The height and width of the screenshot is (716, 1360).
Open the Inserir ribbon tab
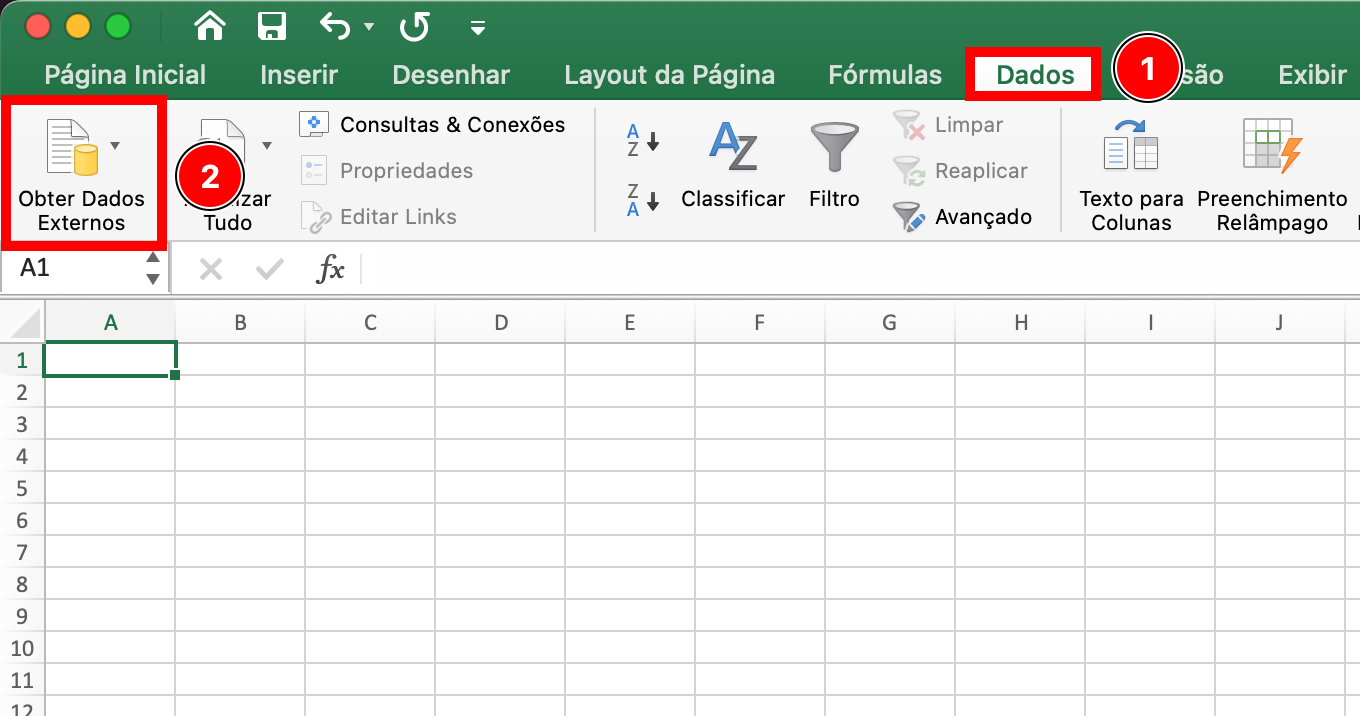point(299,75)
